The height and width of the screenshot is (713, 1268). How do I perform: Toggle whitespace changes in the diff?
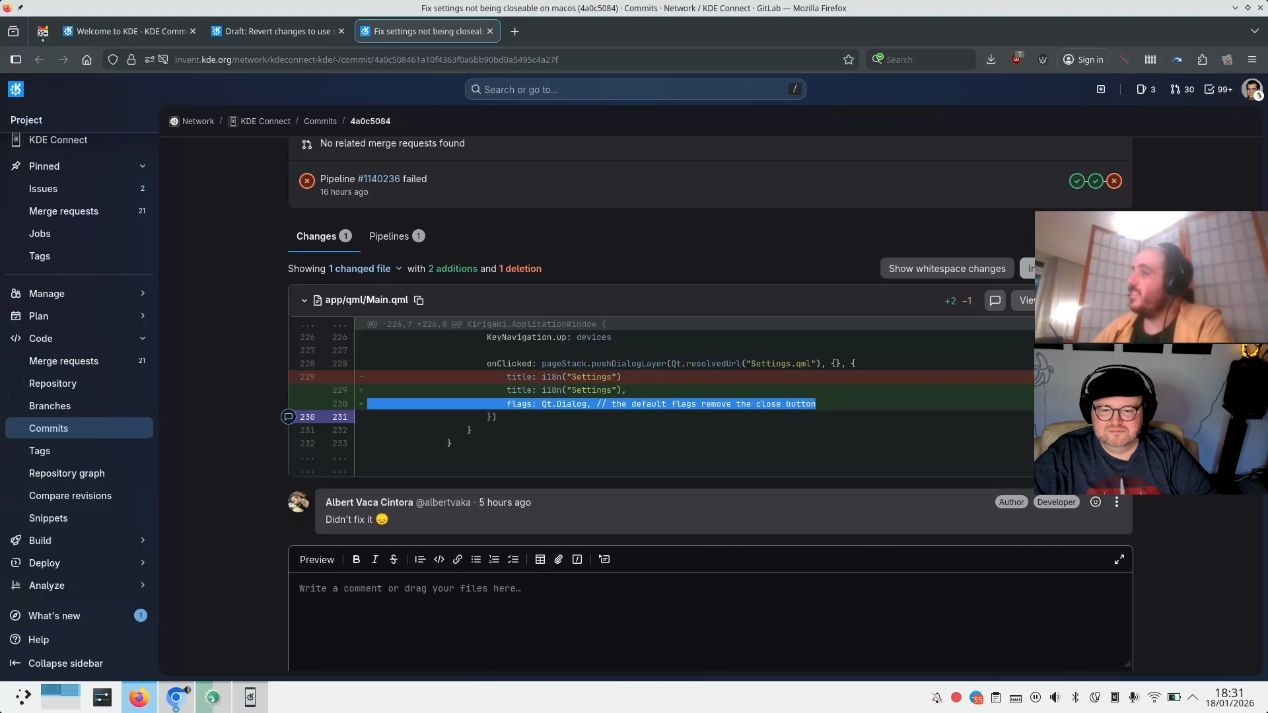pyautogui.click(x=946, y=268)
